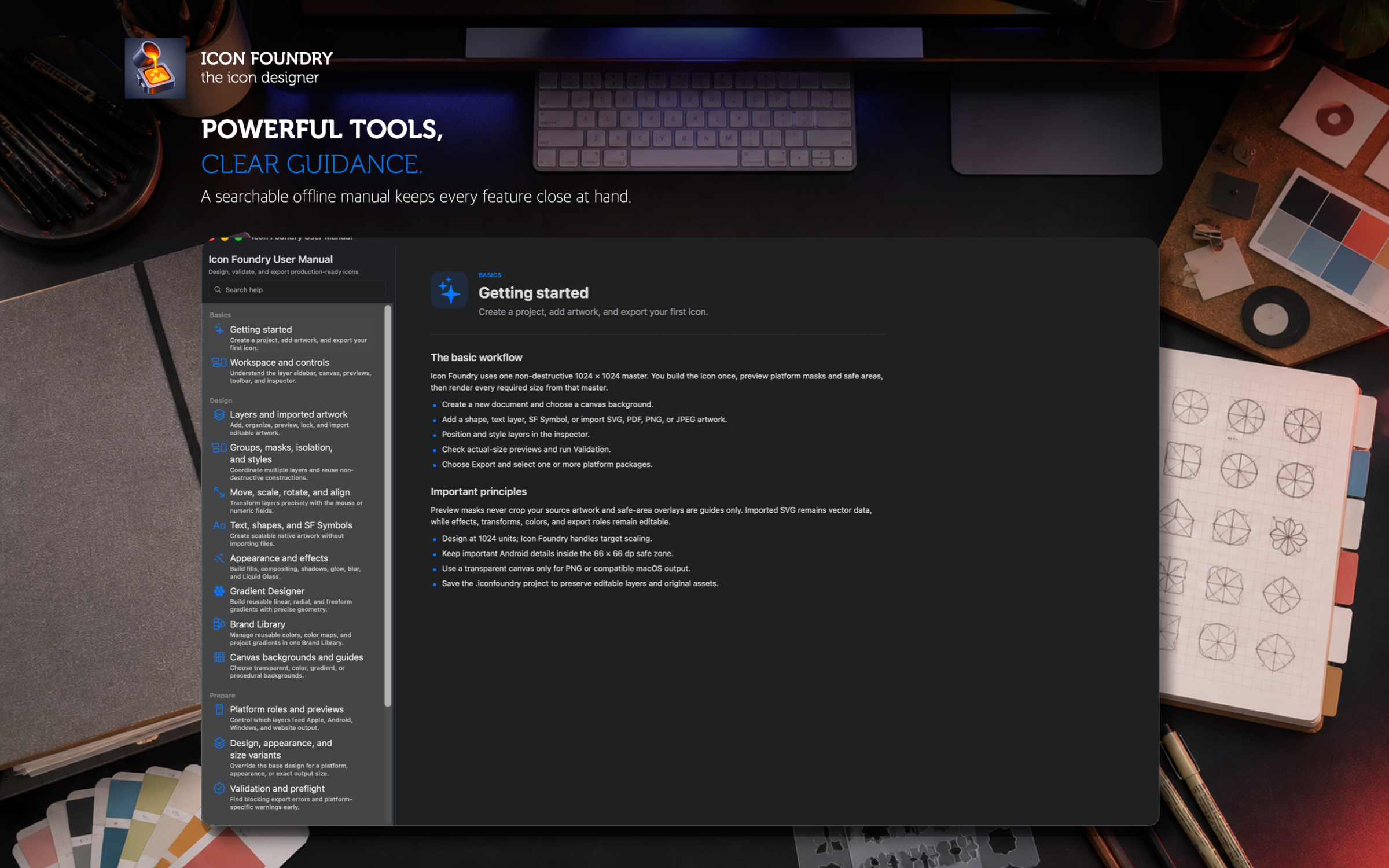Click 'Use a transparent canvas' bullet

pyautogui.click(x=566, y=568)
